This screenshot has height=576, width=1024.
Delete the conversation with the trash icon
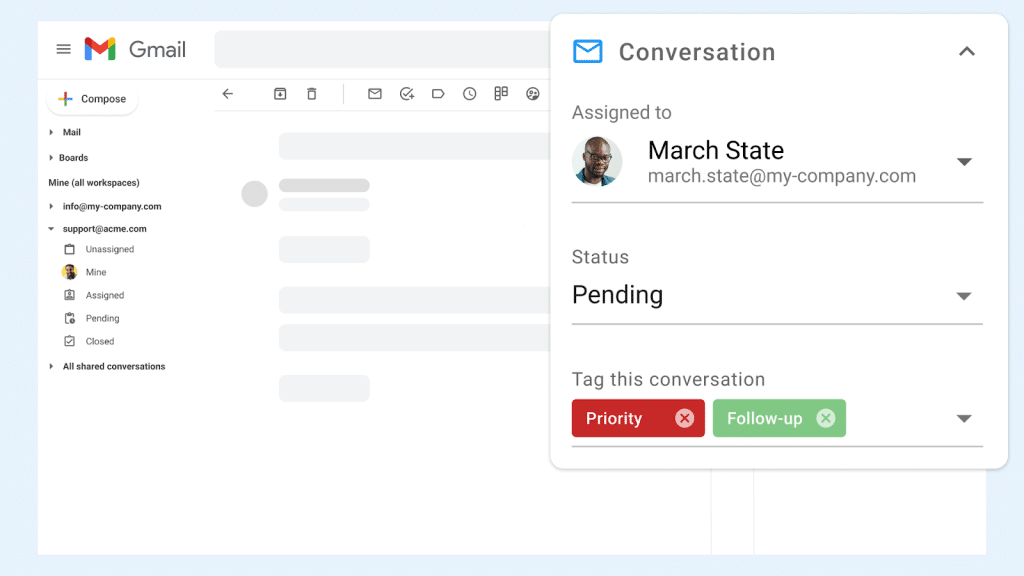[311, 93]
